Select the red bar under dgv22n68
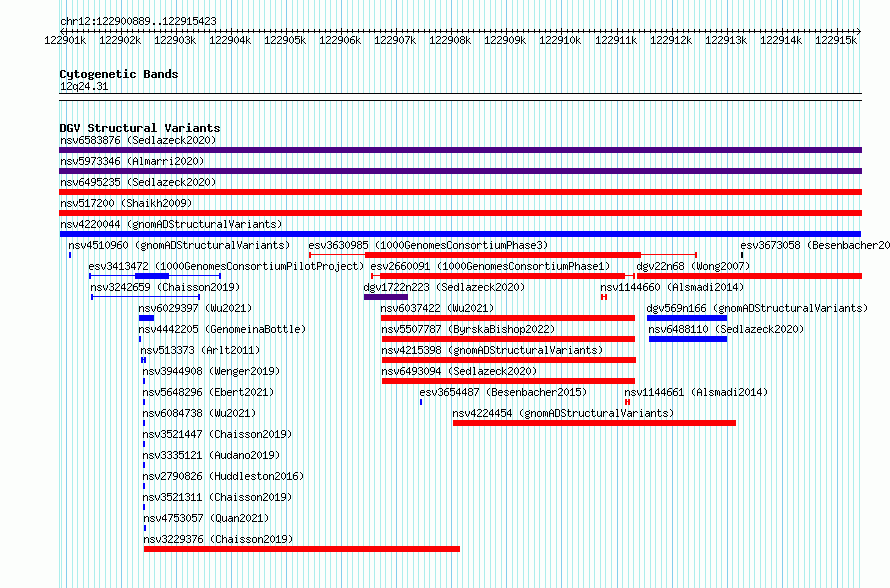 749,276
